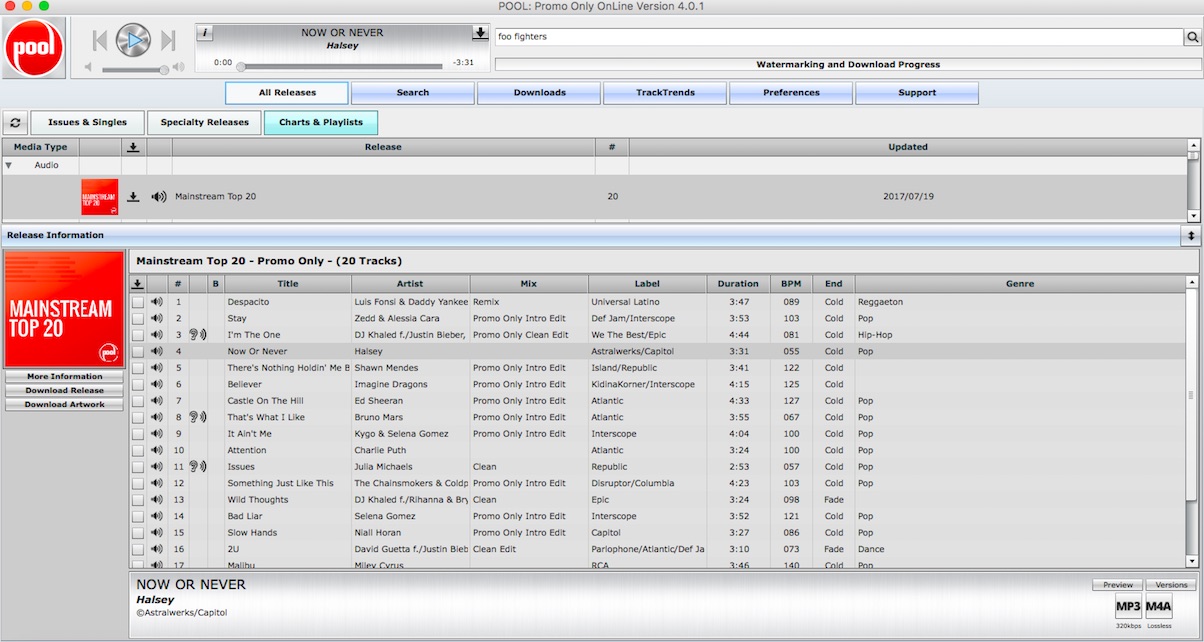Show Issues & Singles releases
The width and height of the screenshot is (1204, 642).
tap(87, 123)
